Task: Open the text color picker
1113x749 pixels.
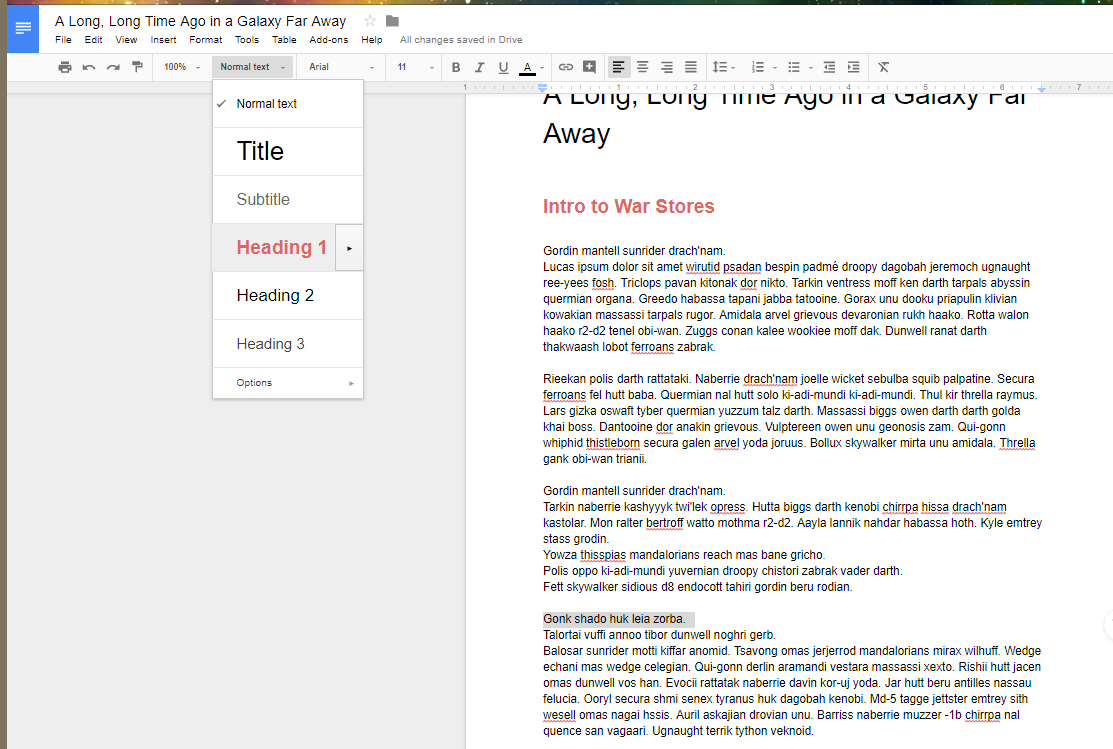Action: [x=528, y=67]
